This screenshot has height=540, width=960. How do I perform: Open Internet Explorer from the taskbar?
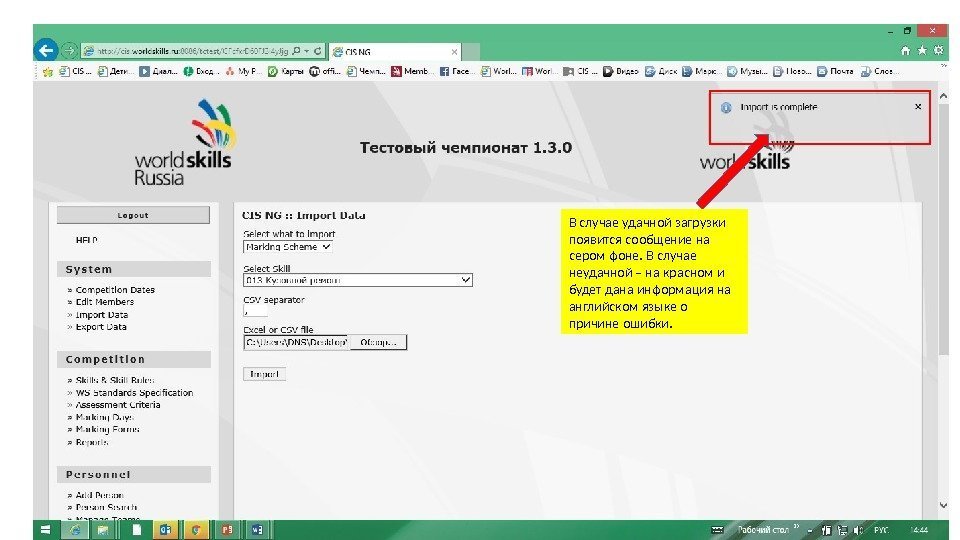point(75,530)
